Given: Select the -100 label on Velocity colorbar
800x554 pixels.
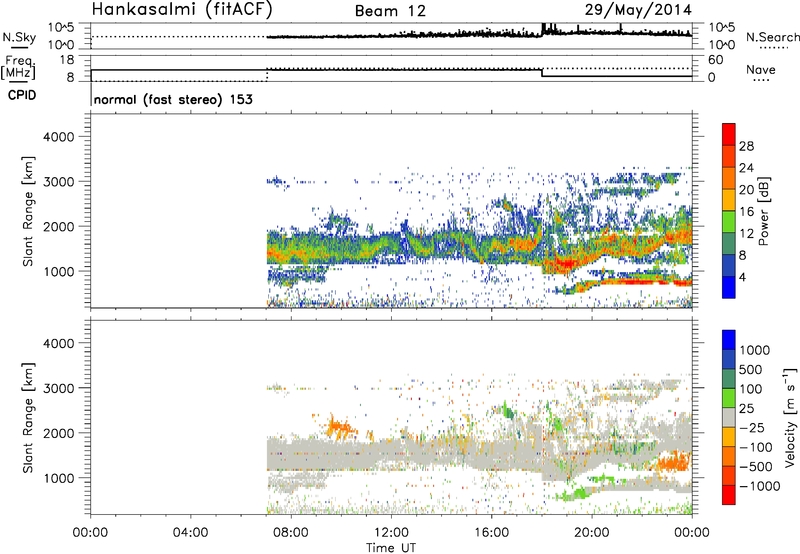Looking at the screenshot, I should (756, 447).
